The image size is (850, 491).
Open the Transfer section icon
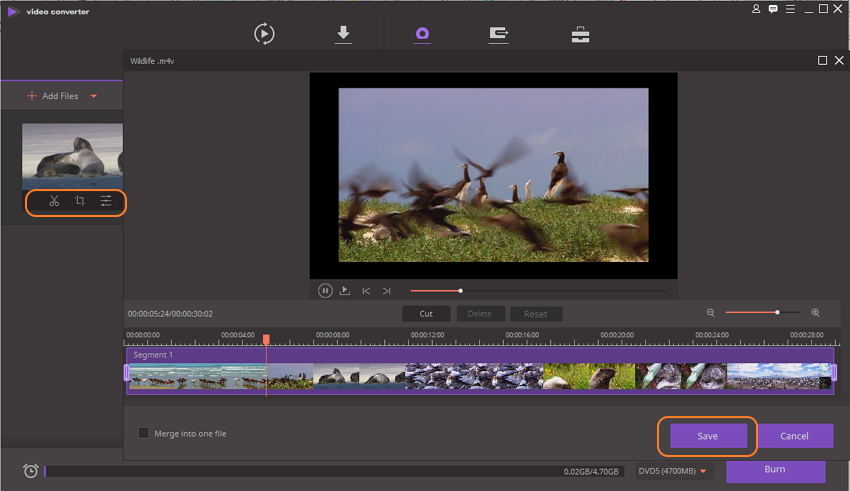point(498,34)
